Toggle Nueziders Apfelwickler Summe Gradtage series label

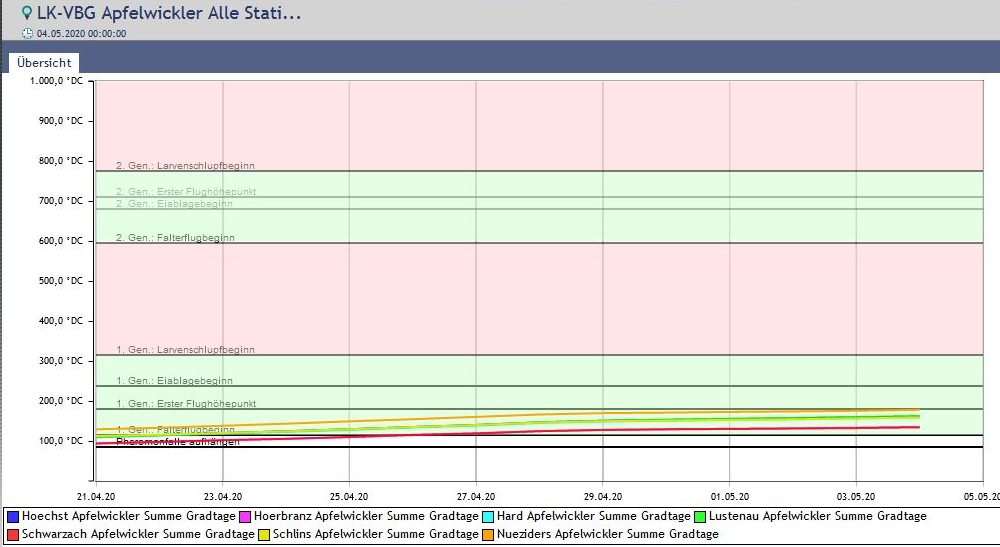[x=609, y=535]
